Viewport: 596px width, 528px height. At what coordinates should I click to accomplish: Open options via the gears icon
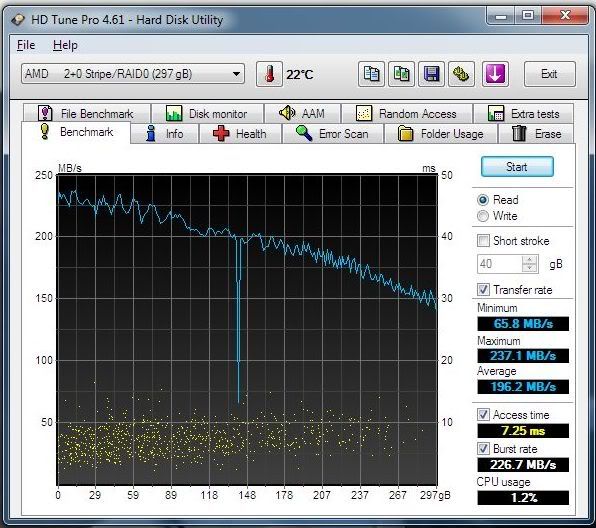click(461, 74)
